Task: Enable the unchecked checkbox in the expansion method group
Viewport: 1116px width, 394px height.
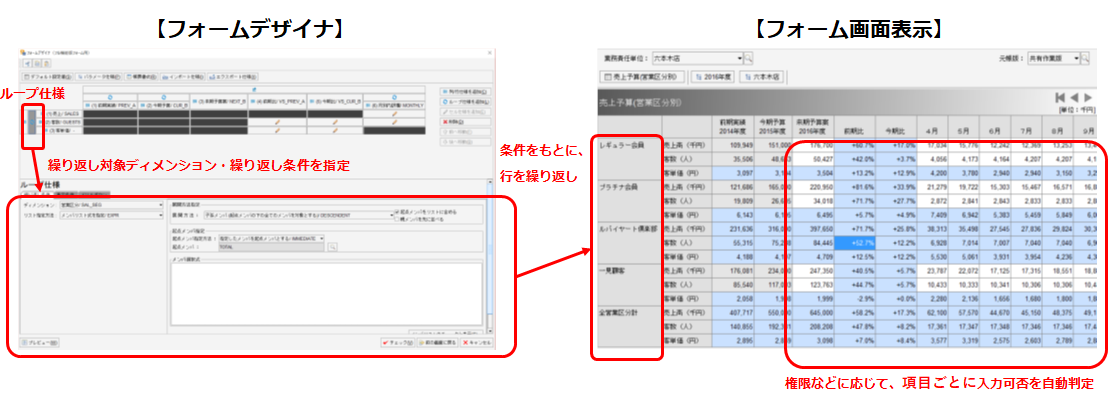Action: (396, 218)
